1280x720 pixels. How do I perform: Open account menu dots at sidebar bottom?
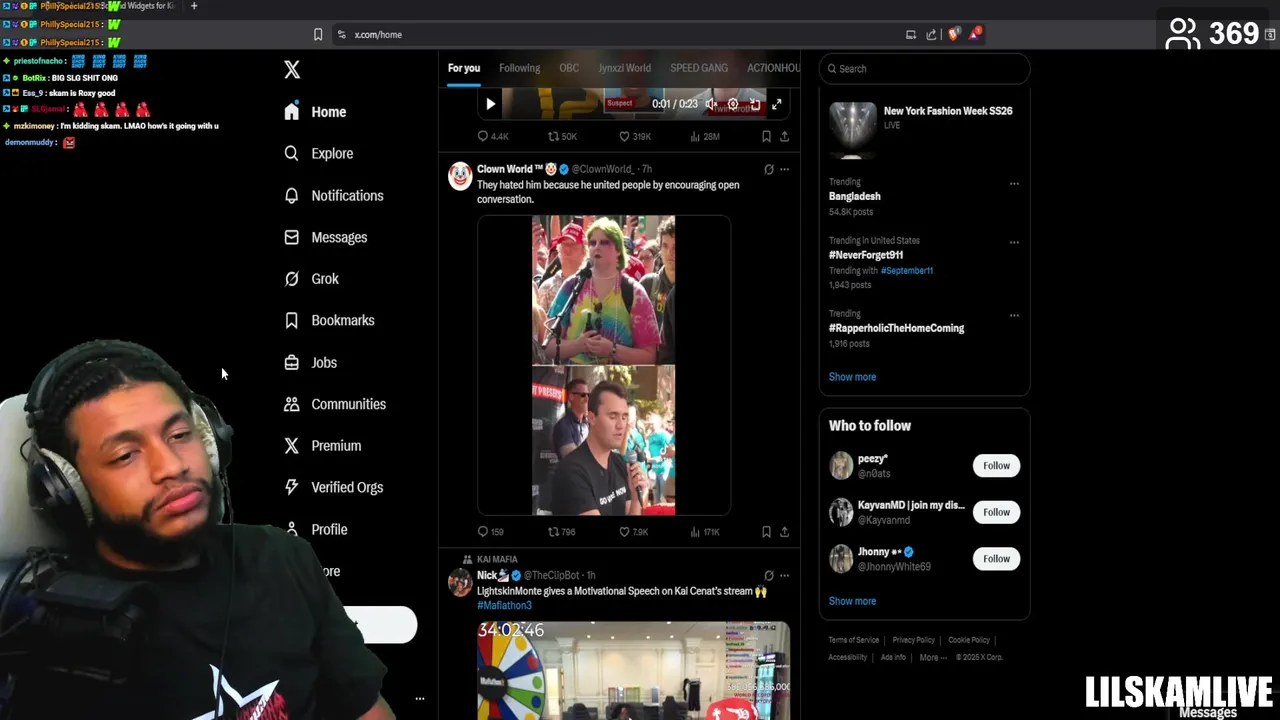[x=420, y=699]
